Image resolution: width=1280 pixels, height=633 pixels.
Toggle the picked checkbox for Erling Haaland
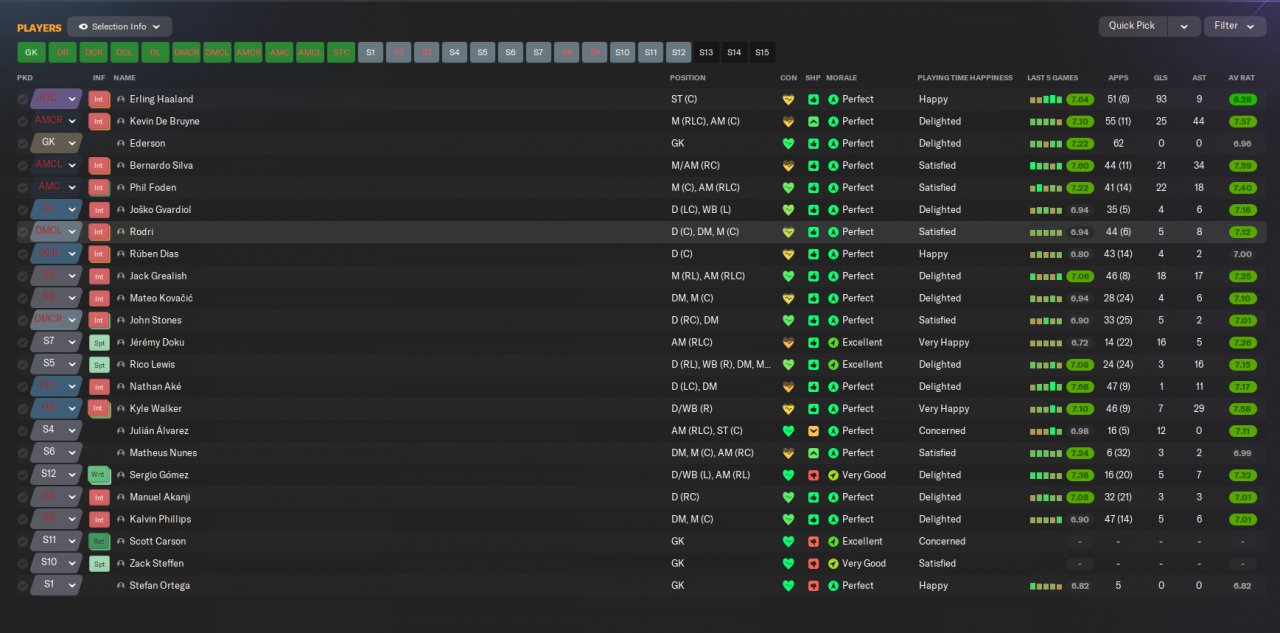22,99
